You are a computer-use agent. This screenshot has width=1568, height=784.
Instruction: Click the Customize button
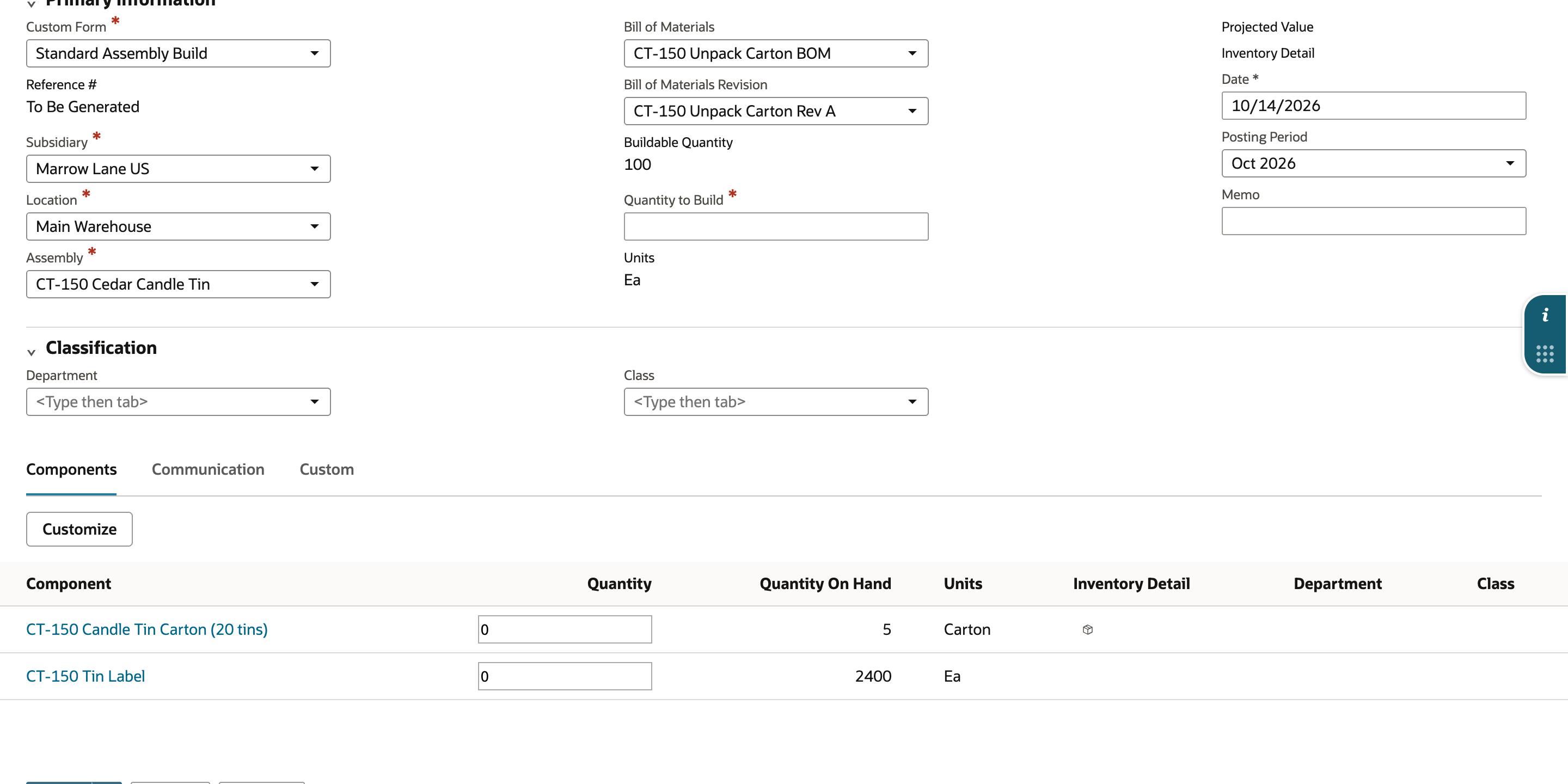tap(79, 529)
